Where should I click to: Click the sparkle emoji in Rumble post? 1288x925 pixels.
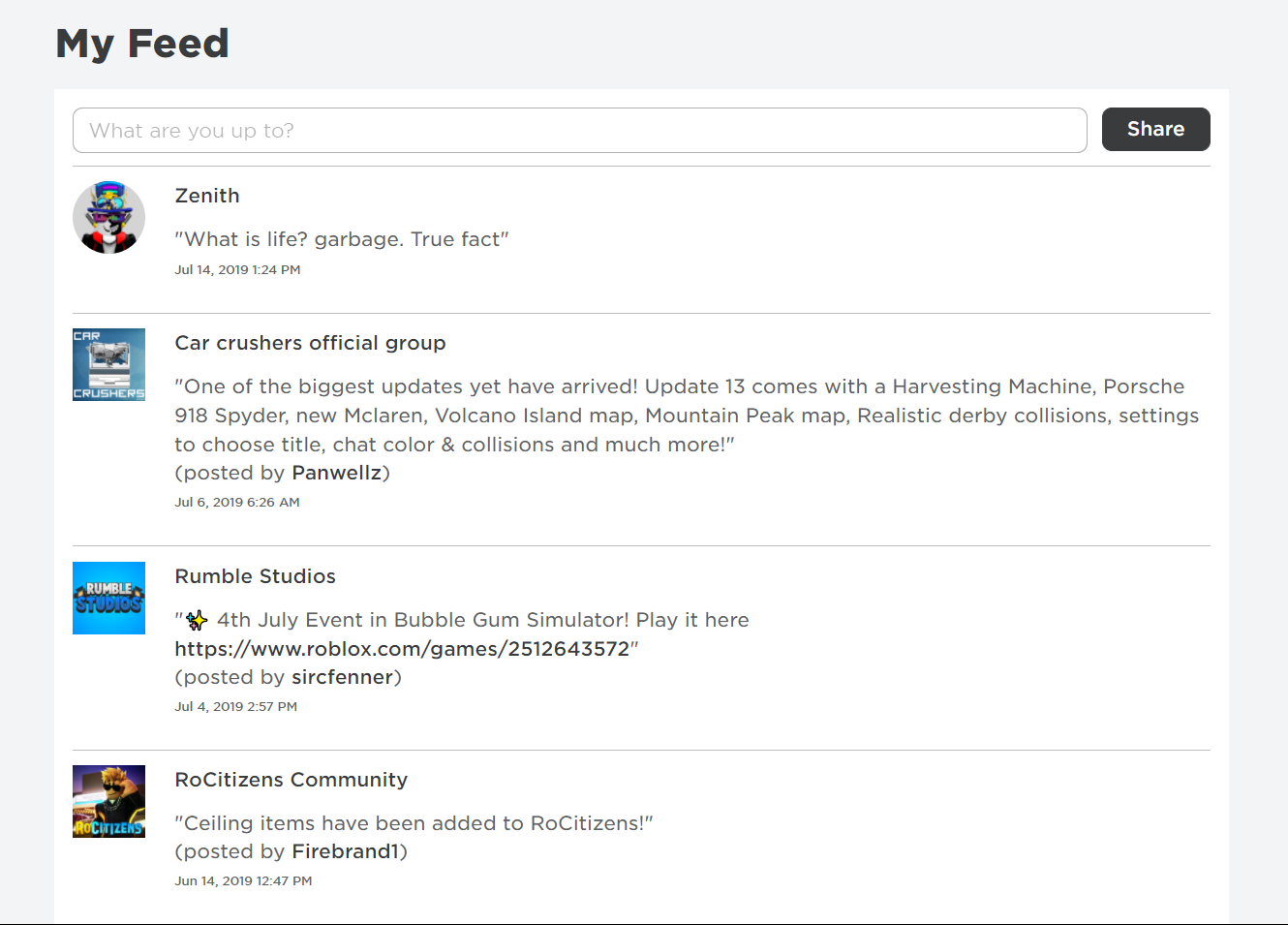197,620
